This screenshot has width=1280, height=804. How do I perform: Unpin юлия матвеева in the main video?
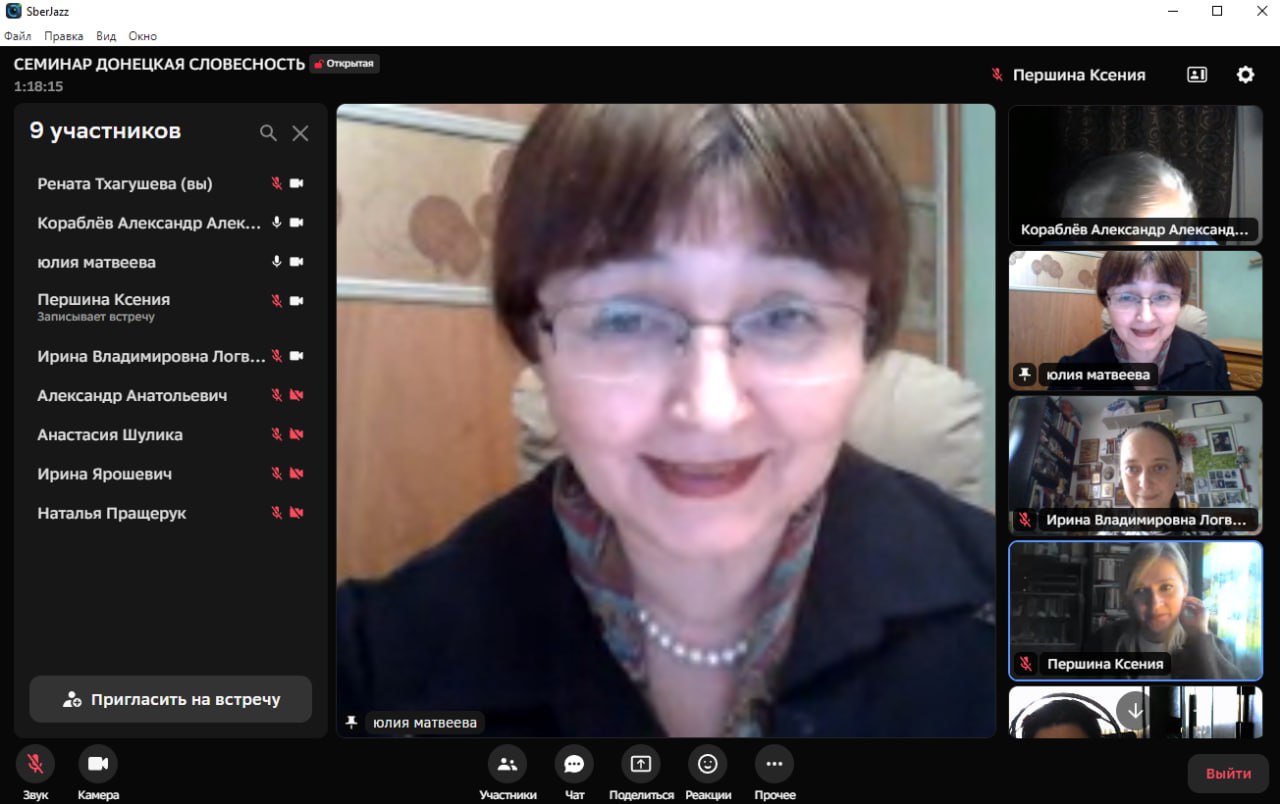351,722
